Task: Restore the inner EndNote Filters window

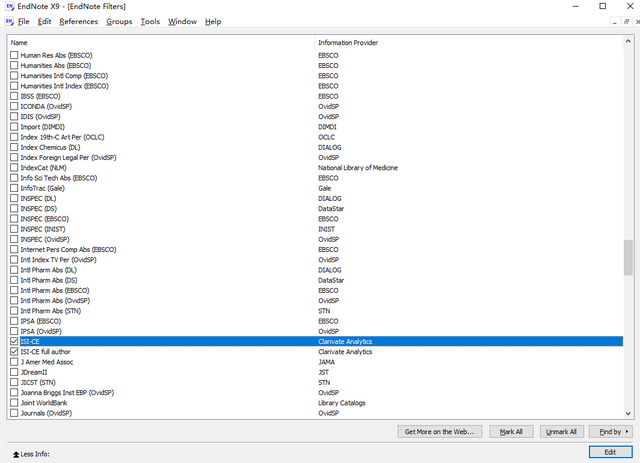Action: tap(627, 22)
